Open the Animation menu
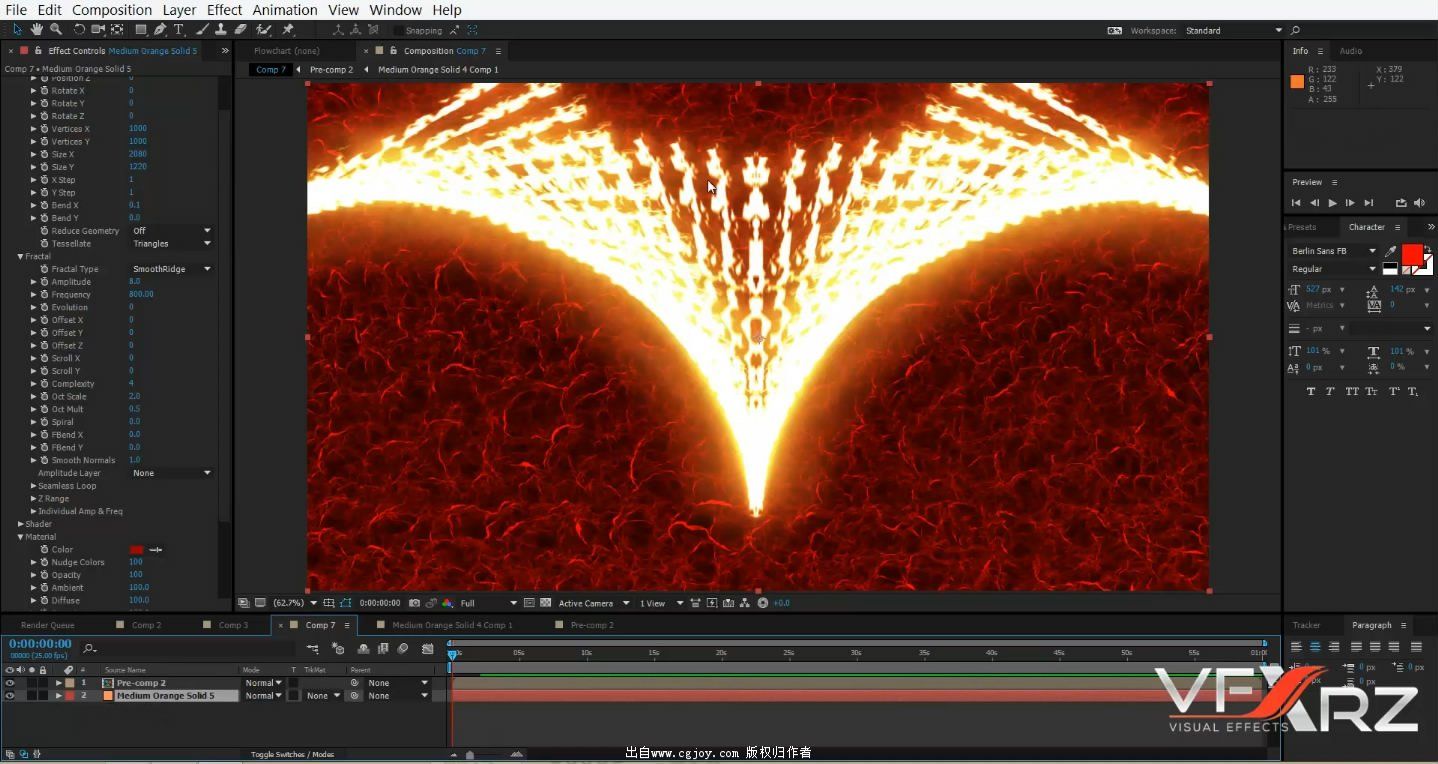The height and width of the screenshot is (764, 1438). [285, 10]
